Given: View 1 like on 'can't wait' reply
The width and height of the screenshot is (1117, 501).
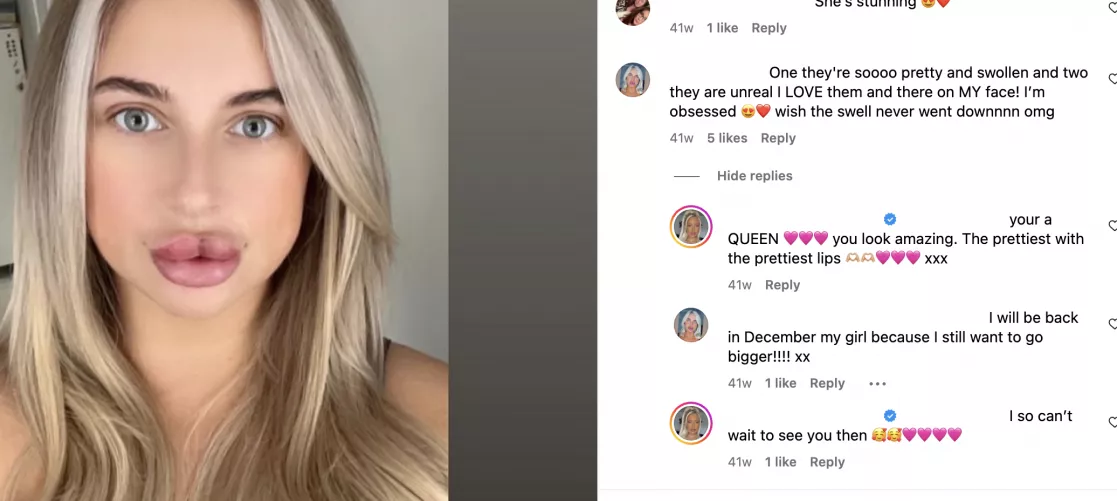Looking at the screenshot, I should click(x=781, y=462).
